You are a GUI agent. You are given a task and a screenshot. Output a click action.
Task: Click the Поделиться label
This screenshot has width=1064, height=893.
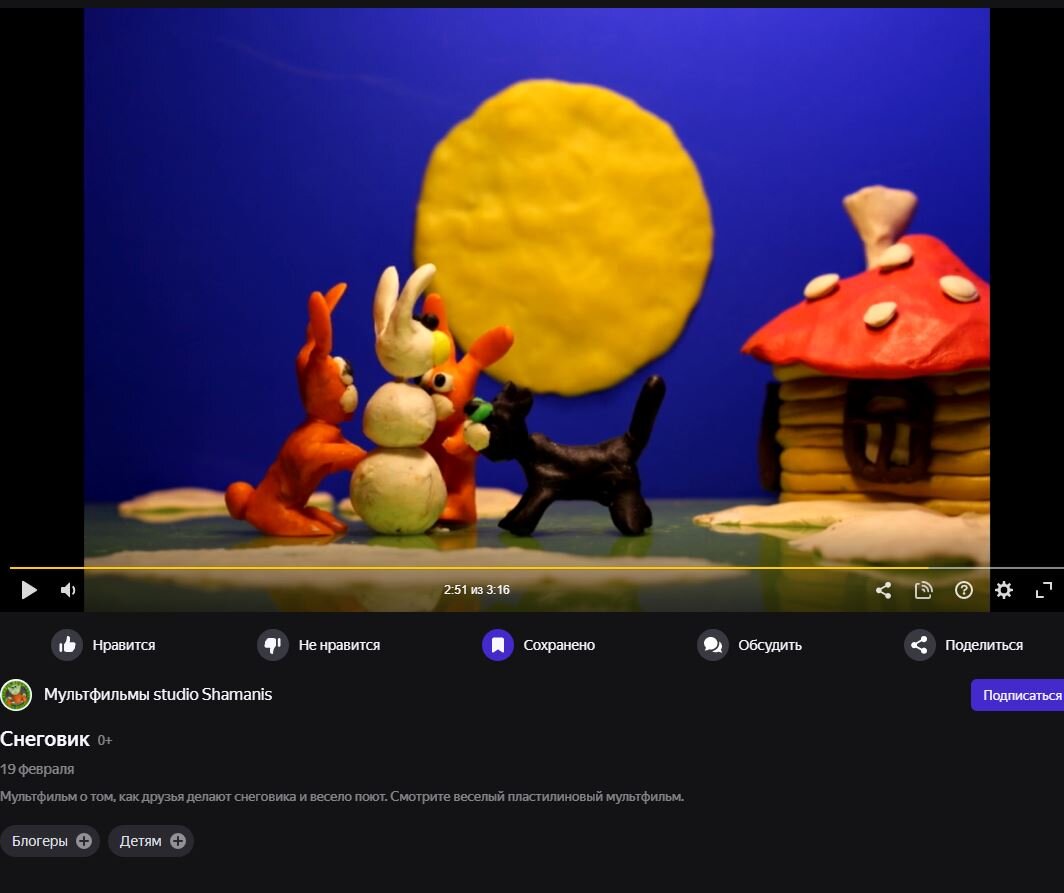coord(984,645)
